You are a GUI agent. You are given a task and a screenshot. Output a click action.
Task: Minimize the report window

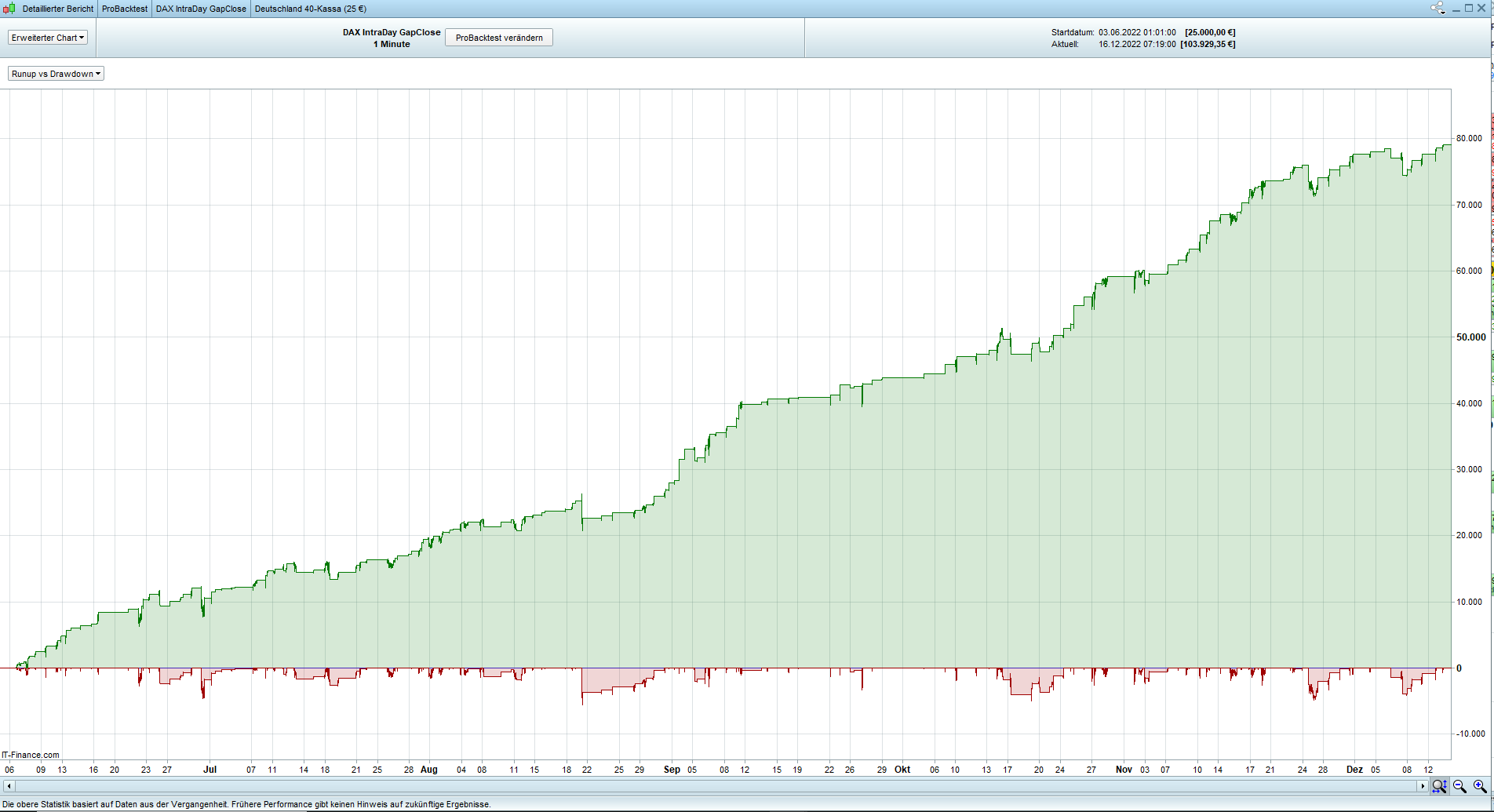1456,9
